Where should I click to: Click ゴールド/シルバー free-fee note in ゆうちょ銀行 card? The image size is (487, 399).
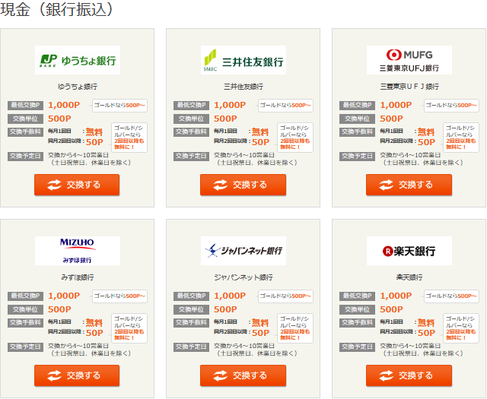click(x=129, y=137)
